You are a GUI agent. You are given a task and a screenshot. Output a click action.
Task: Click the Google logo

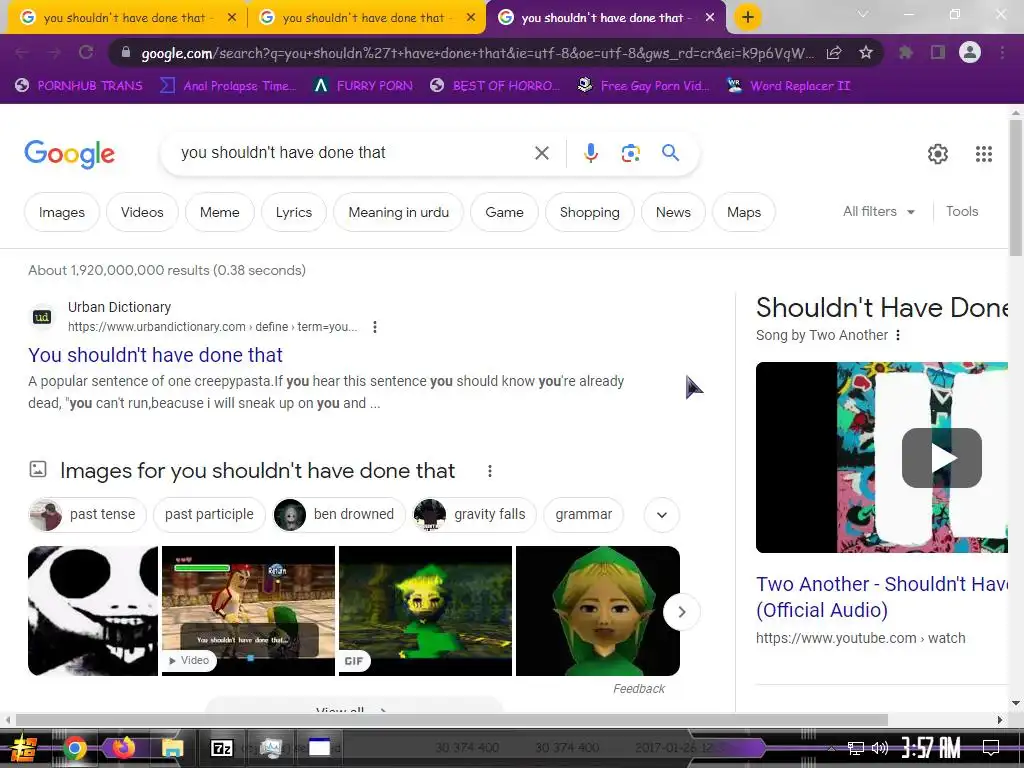69,154
